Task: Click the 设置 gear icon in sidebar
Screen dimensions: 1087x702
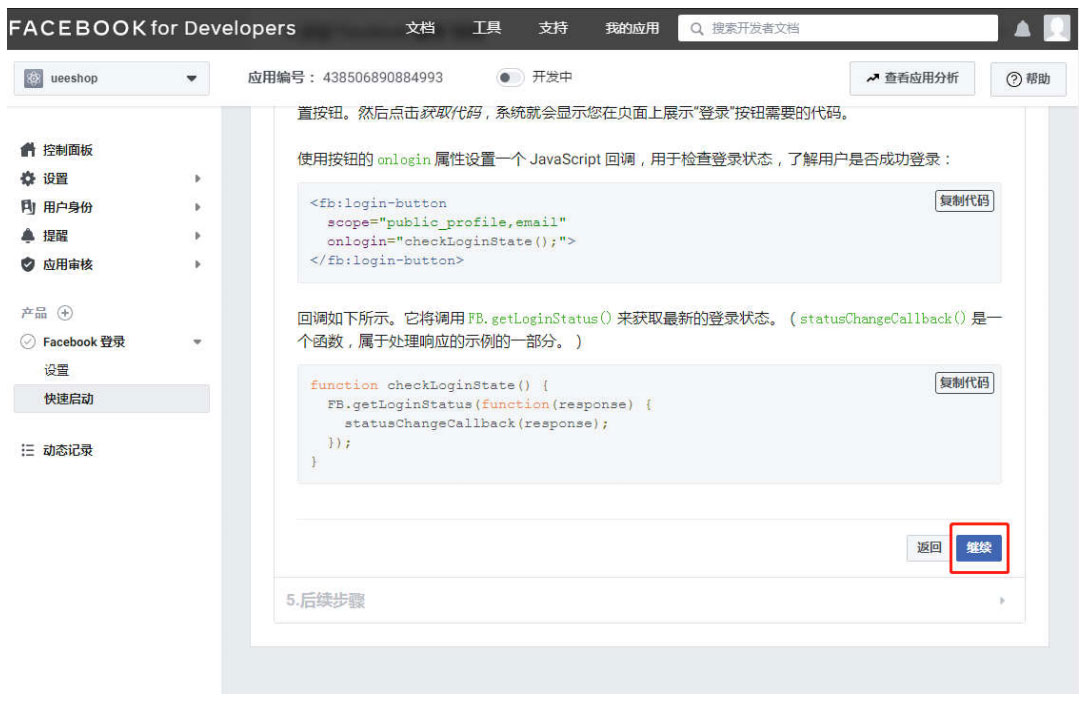Action: coord(28,179)
